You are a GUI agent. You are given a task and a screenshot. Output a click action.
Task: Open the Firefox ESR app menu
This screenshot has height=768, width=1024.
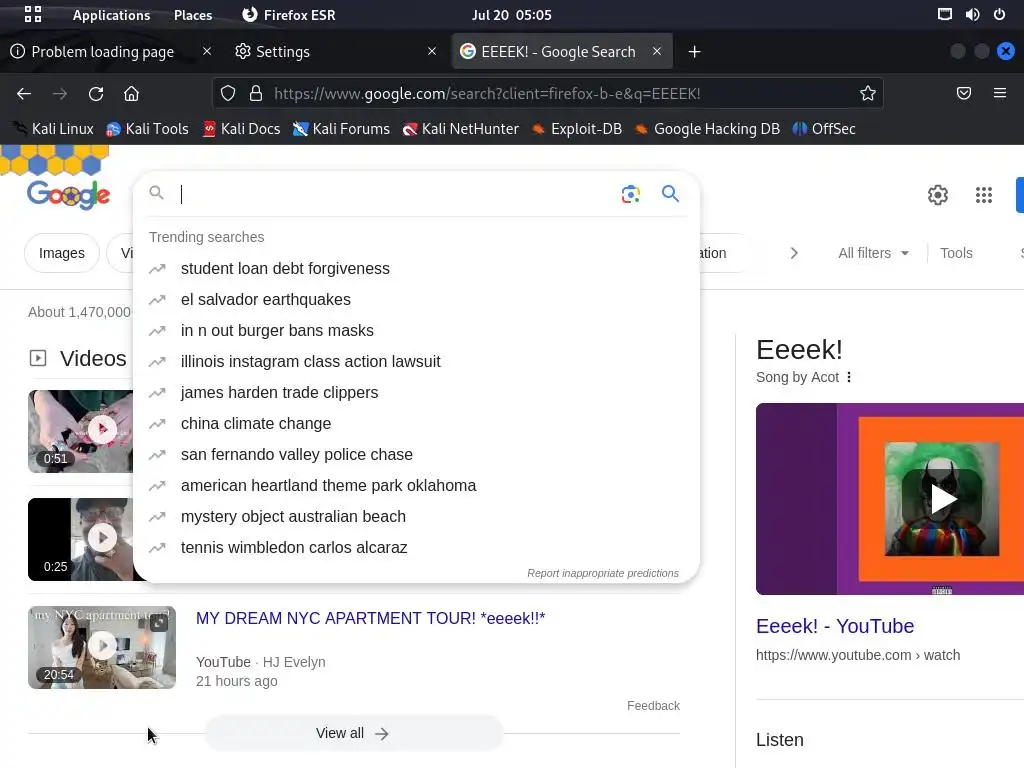(289, 15)
